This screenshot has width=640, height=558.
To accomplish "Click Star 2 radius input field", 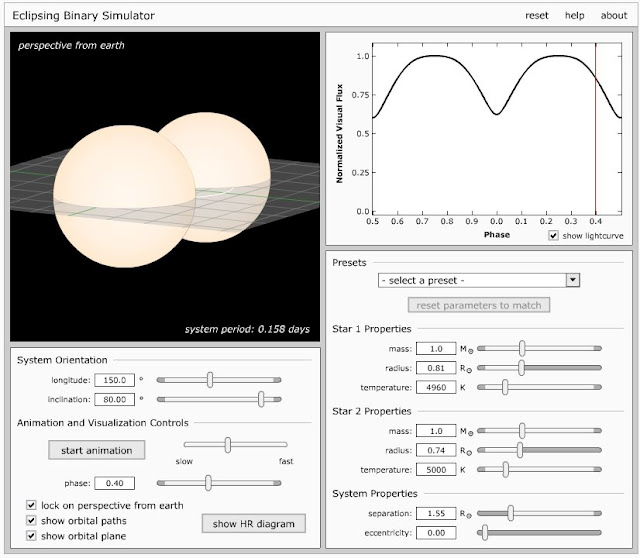I will click(x=436, y=450).
